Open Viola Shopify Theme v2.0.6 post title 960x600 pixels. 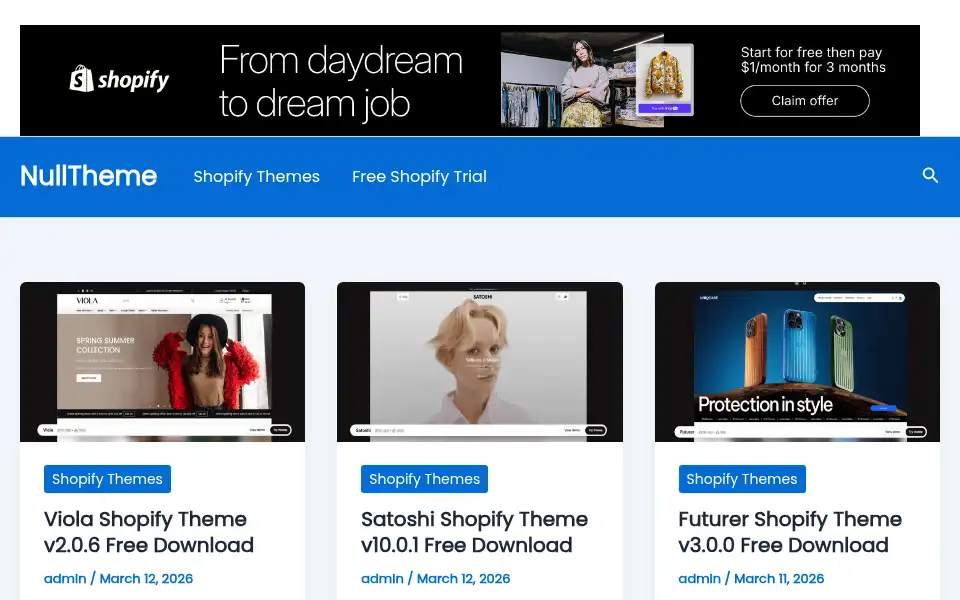click(x=149, y=532)
